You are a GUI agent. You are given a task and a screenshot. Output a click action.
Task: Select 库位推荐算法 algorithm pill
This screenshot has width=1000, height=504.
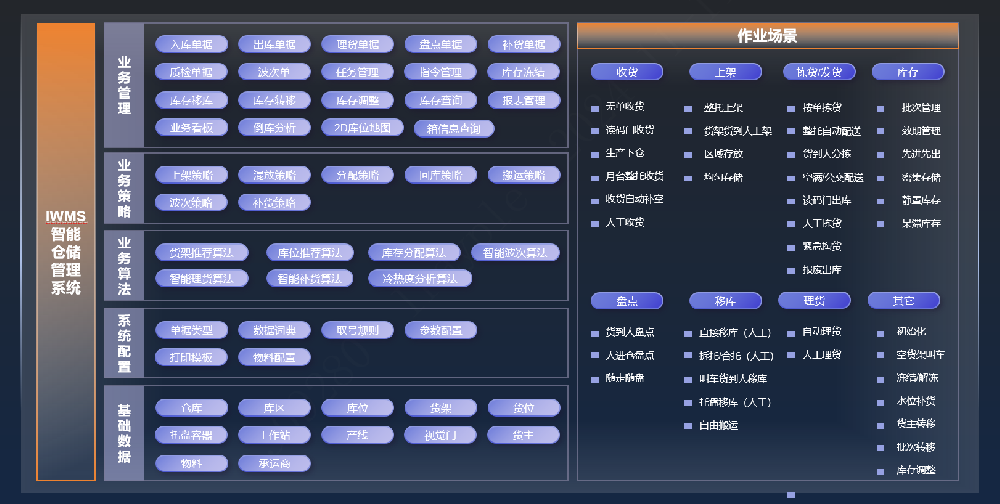[310, 253]
